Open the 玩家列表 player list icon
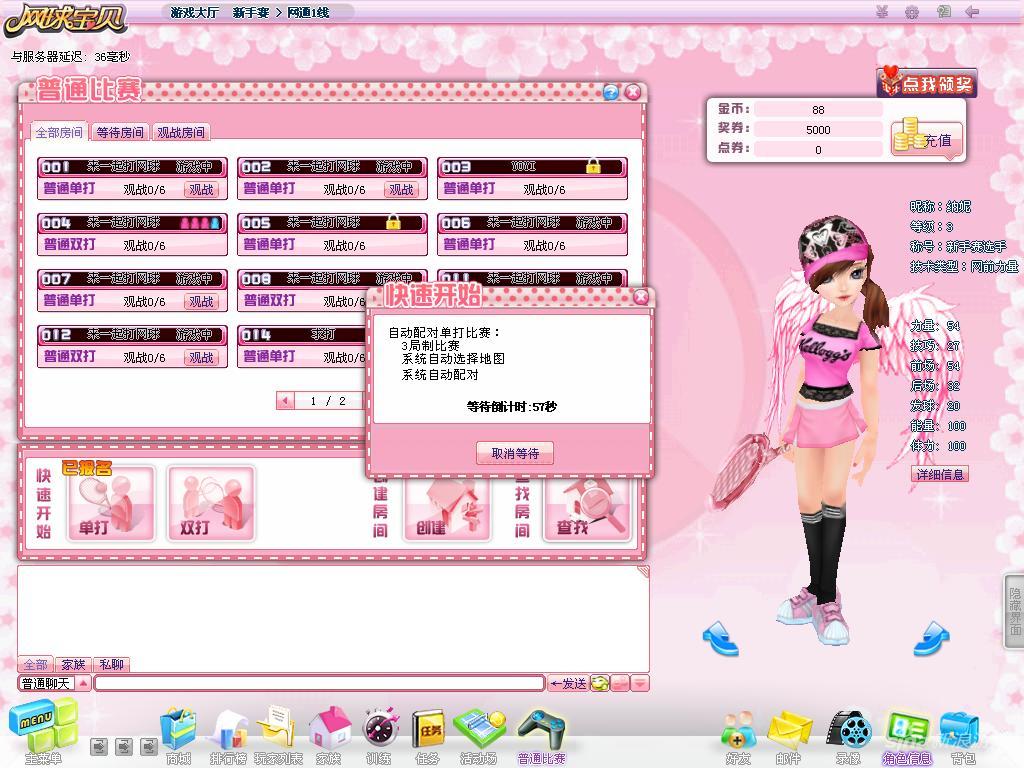Viewport: 1024px width, 768px height. [x=277, y=727]
